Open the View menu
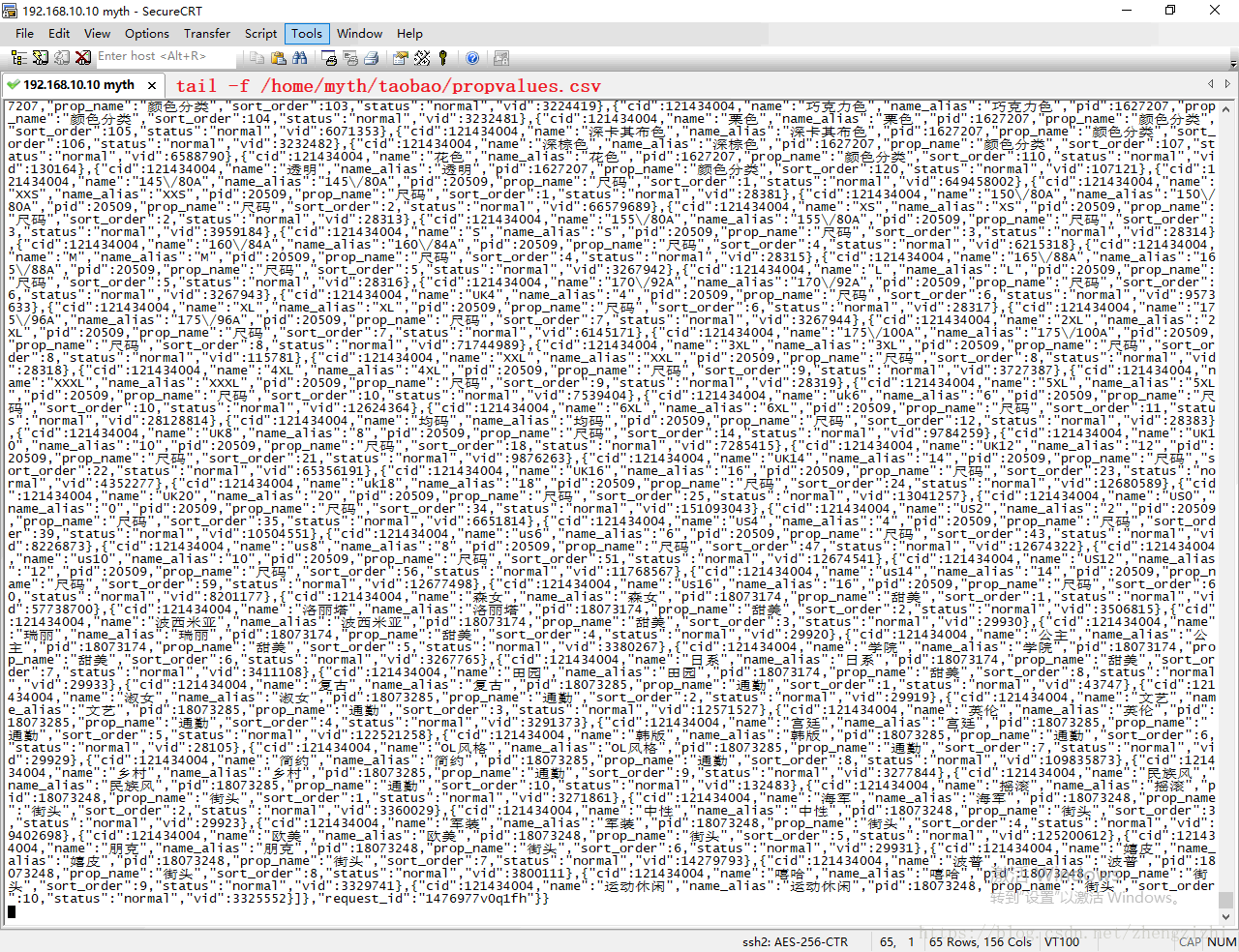 point(97,33)
